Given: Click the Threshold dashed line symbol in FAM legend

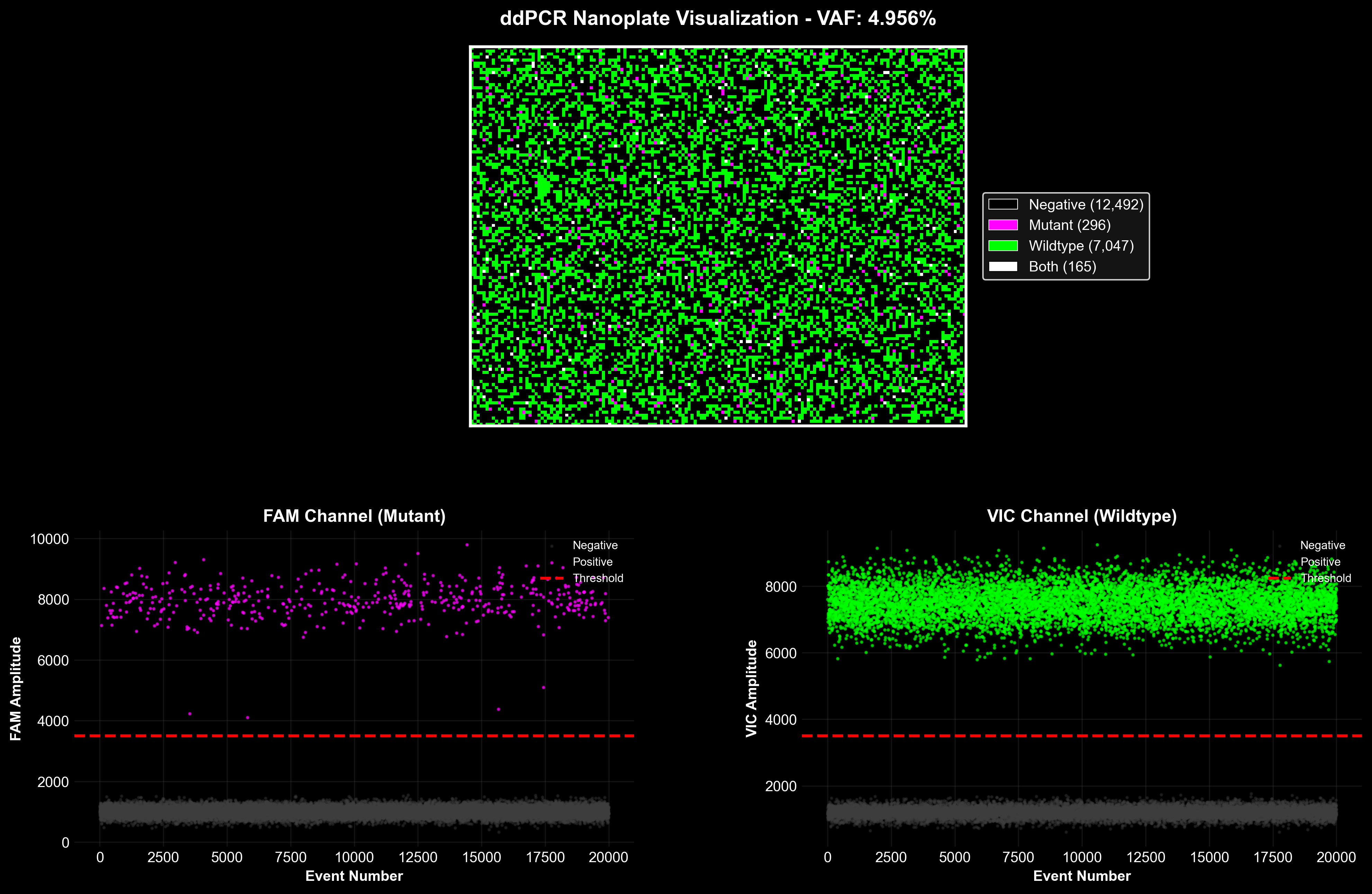Looking at the screenshot, I should coord(552,578).
